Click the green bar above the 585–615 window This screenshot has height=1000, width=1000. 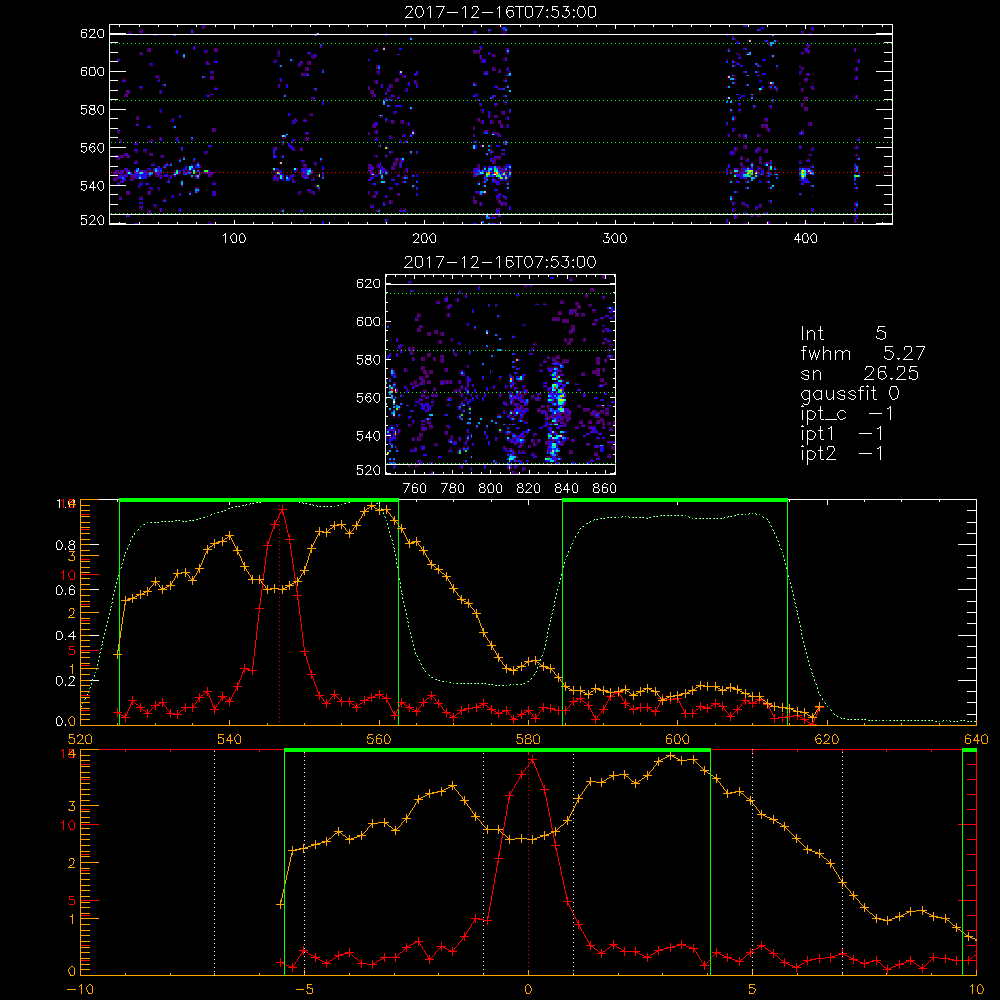(675, 501)
